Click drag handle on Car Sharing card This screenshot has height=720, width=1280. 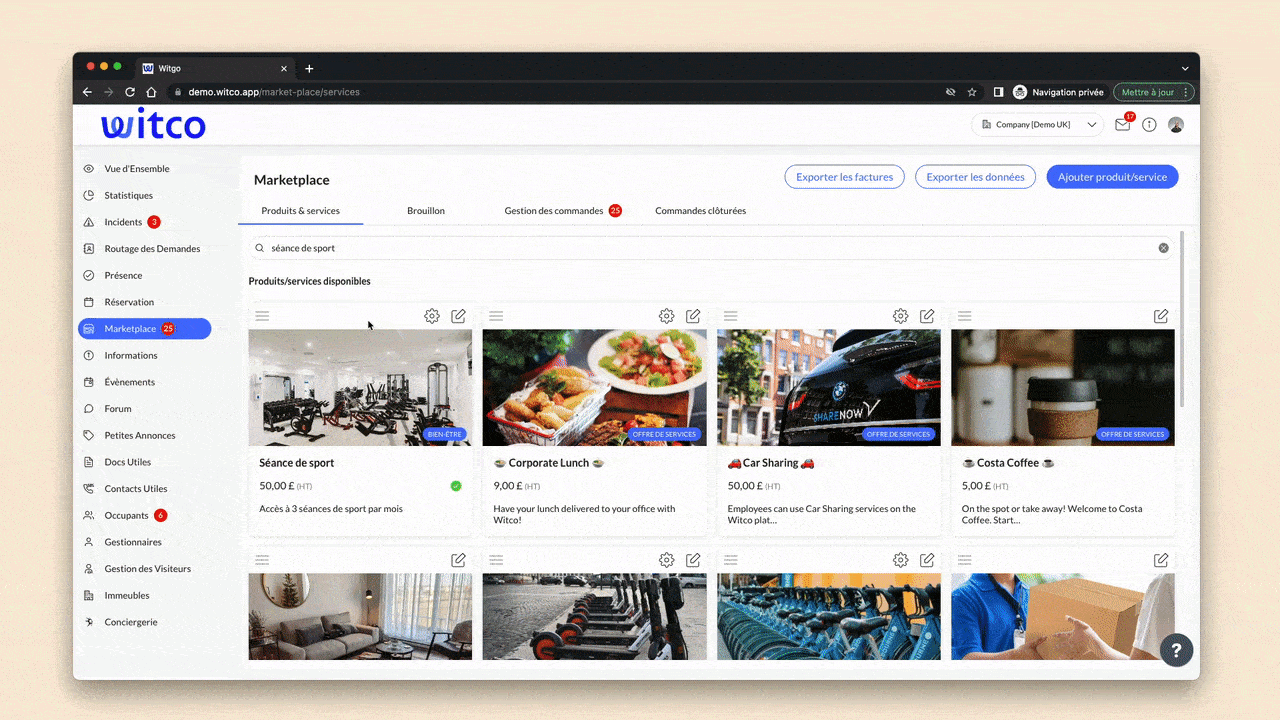coord(730,316)
